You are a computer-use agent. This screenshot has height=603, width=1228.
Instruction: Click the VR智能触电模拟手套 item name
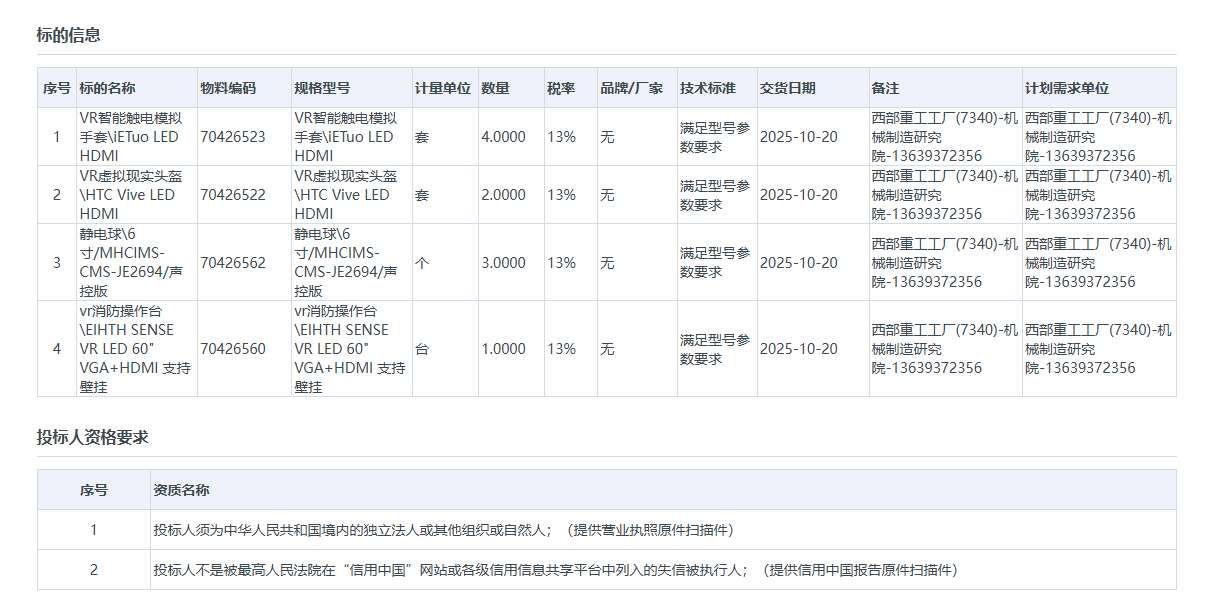[x=131, y=137]
